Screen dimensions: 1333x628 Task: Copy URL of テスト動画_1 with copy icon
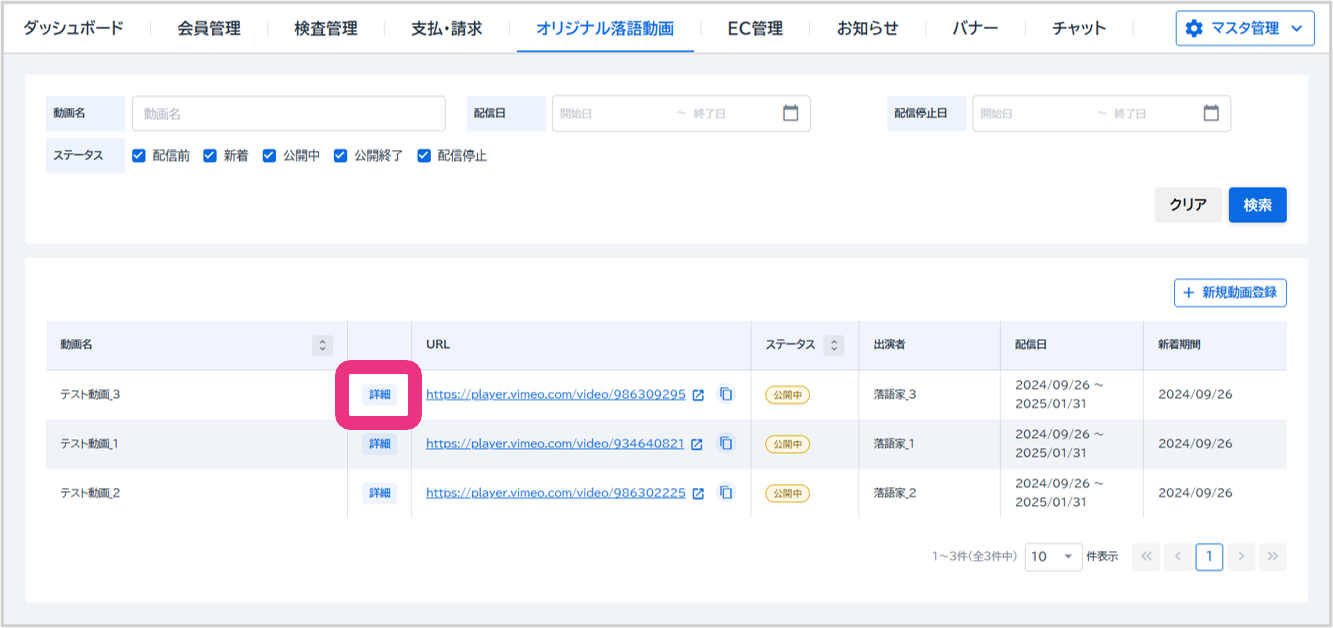726,443
